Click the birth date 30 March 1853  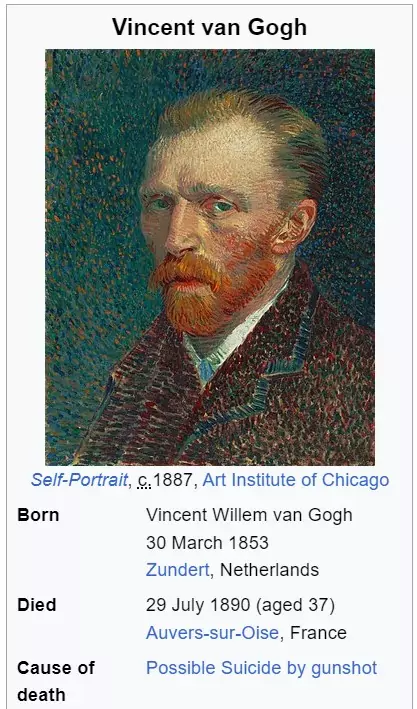(207, 542)
